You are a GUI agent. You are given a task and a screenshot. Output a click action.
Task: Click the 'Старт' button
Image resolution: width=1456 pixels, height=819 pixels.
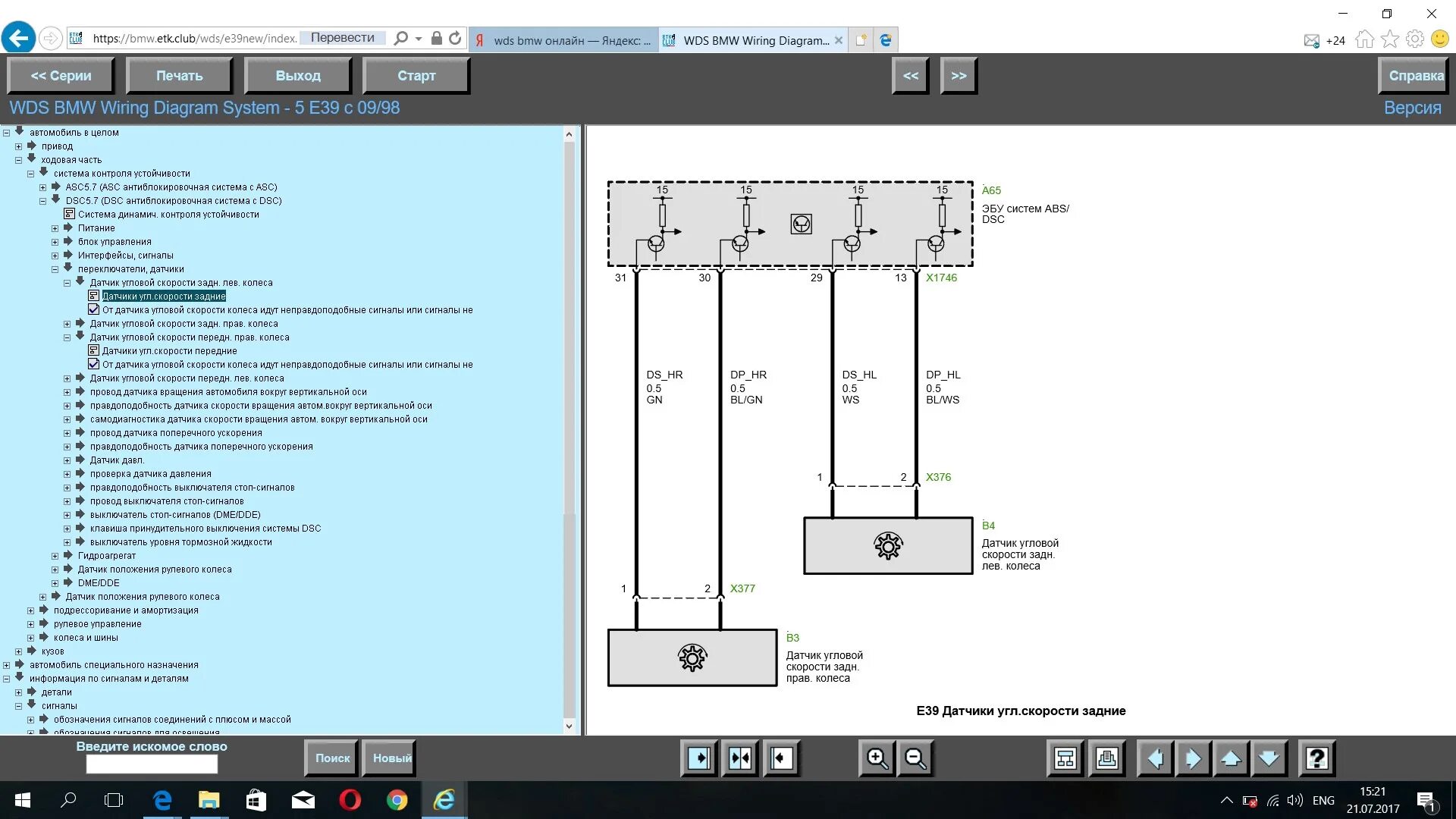pos(416,76)
